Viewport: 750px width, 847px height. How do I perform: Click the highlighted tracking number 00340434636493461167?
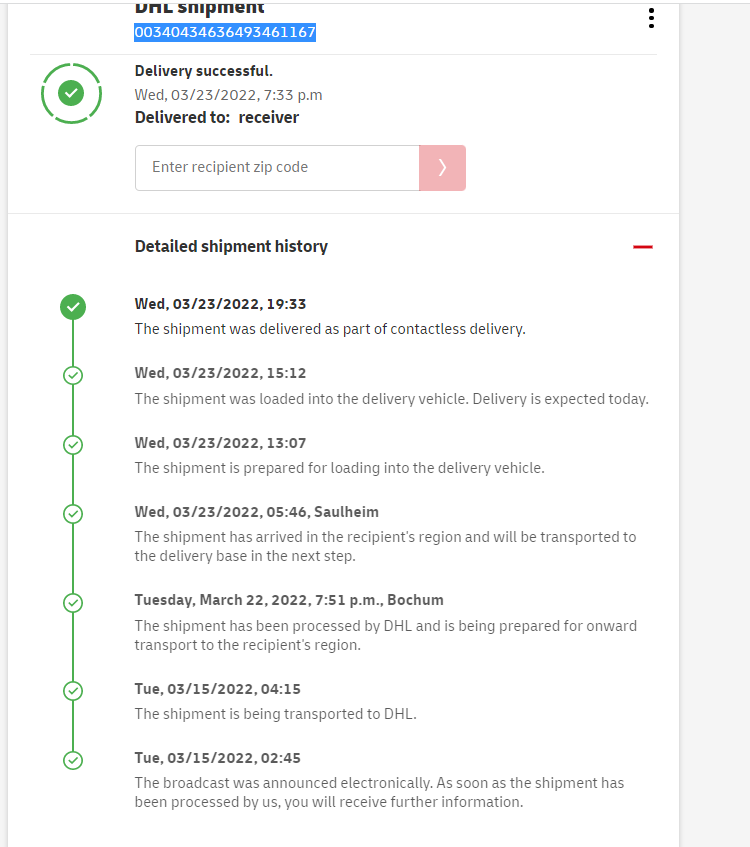(225, 32)
